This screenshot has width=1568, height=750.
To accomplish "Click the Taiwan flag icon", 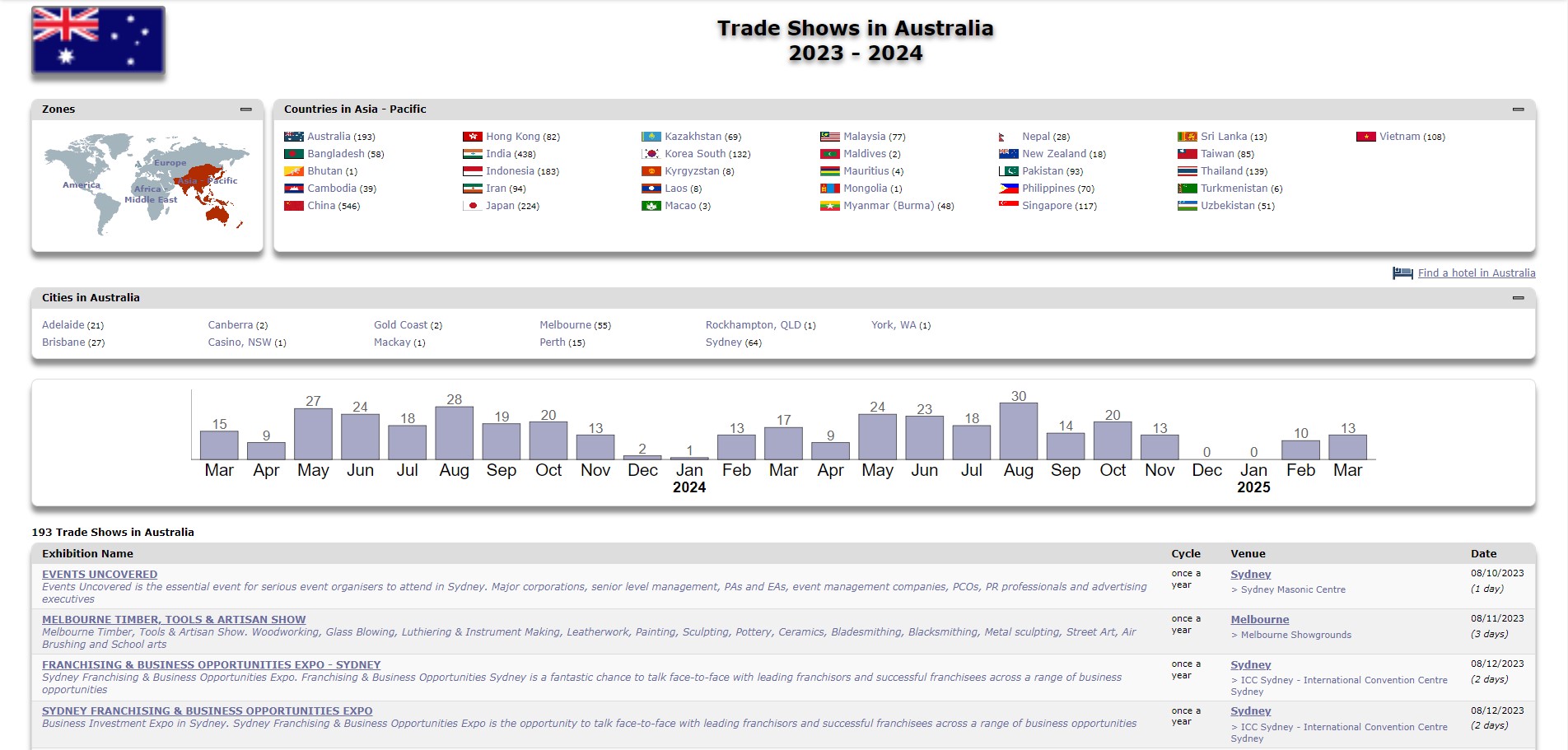I will (x=1188, y=154).
